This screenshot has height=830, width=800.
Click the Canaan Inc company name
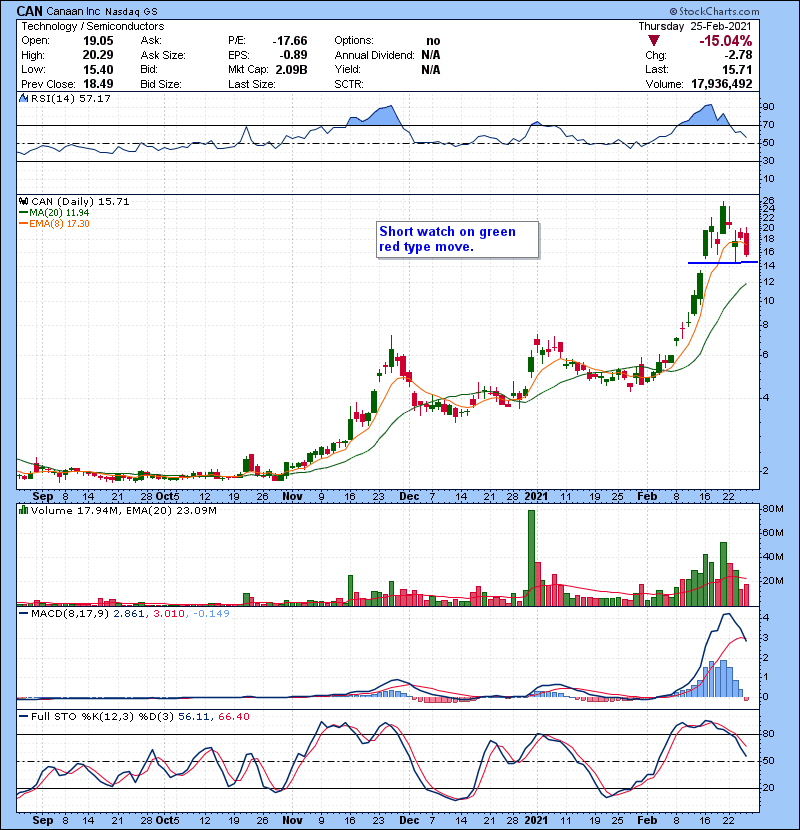tap(74, 12)
